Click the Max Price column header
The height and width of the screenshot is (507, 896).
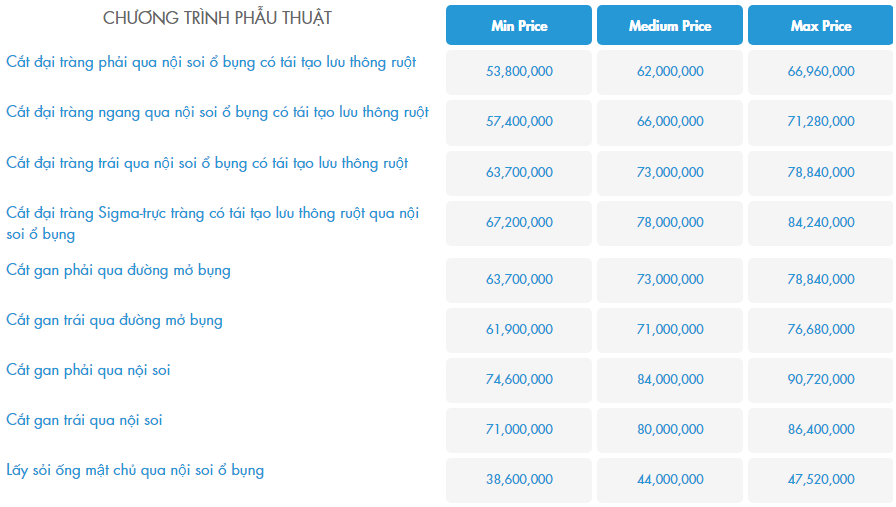click(821, 26)
